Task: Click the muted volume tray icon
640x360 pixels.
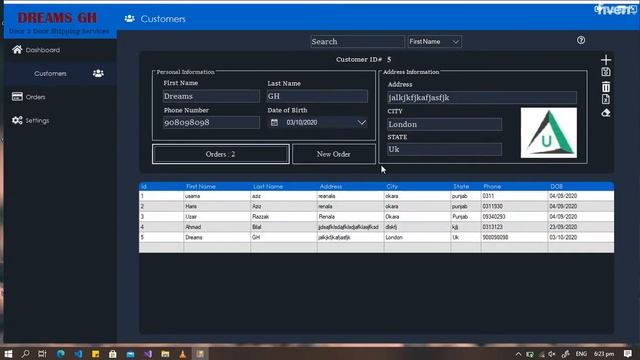Action: (552, 354)
